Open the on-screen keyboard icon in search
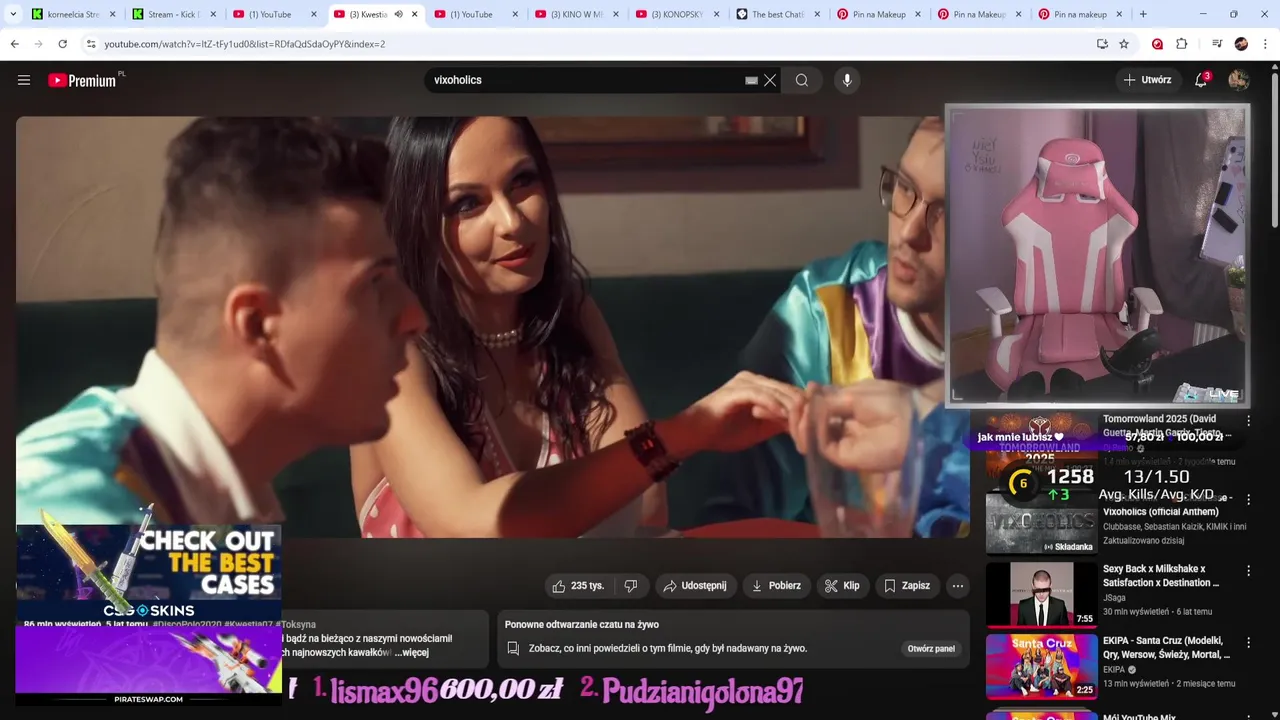The width and height of the screenshot is (1280, 720). [751, 80]
